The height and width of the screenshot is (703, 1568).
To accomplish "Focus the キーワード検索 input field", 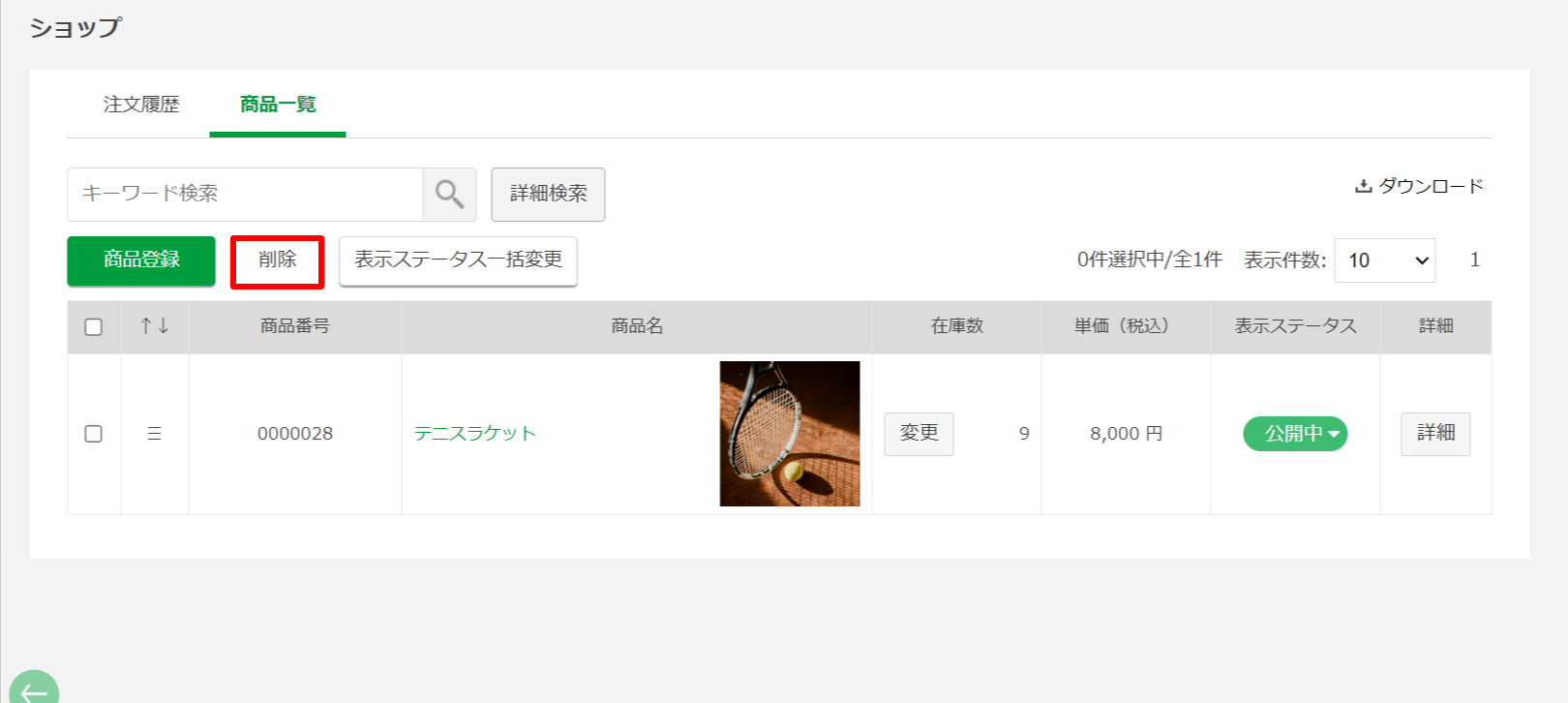I will pyautogui.click(x=245, y=194).
